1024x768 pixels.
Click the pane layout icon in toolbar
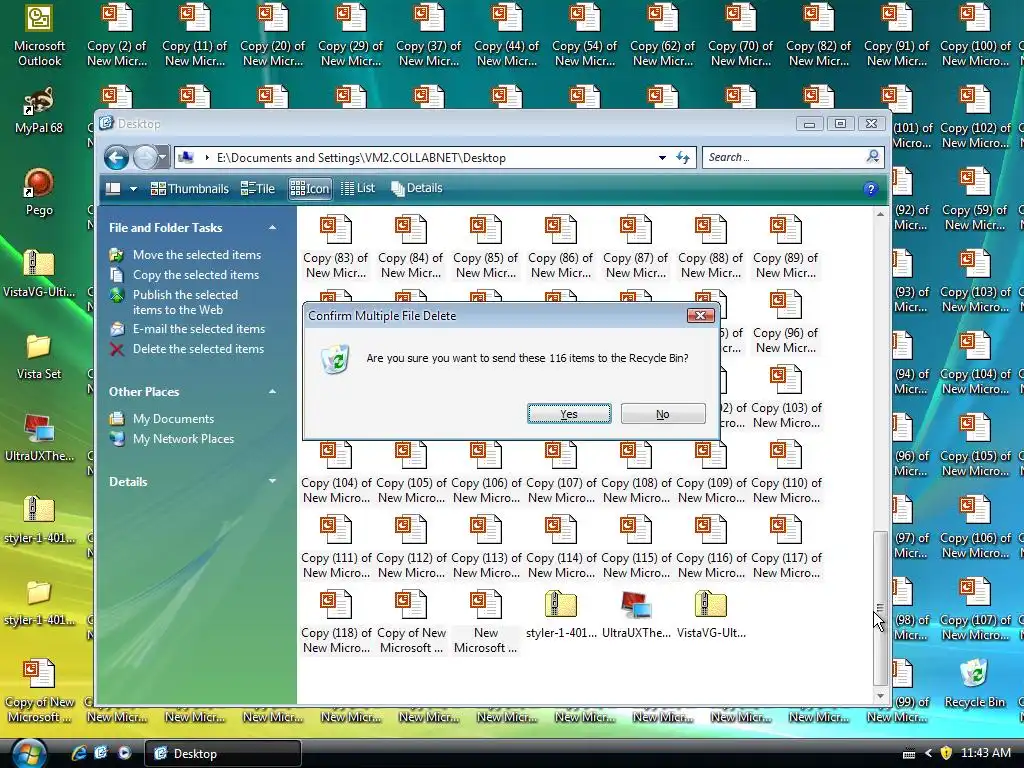coord(113,189)
